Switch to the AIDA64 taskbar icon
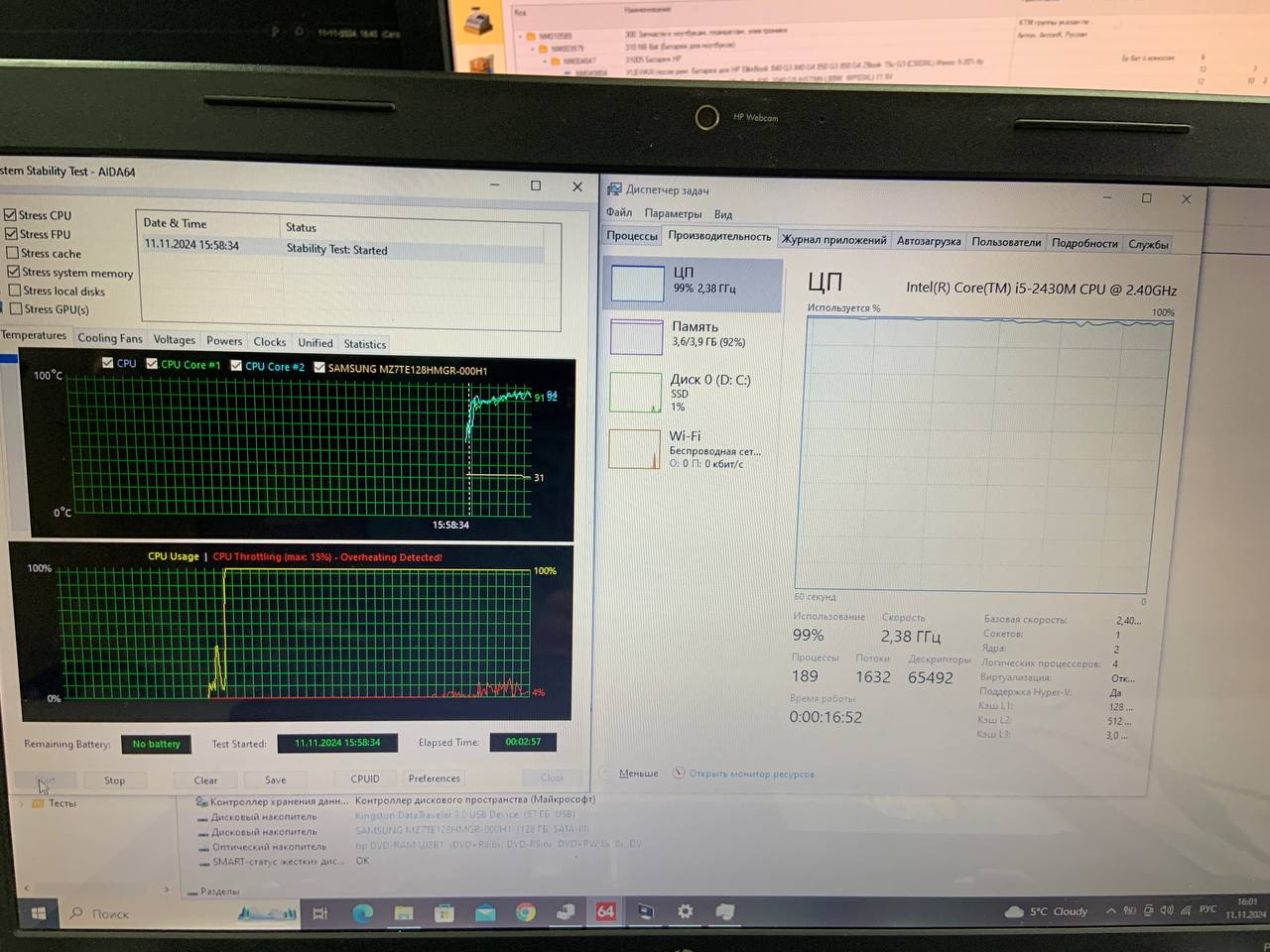Viewport: 1270px width, 952px height. coord(605,911)
